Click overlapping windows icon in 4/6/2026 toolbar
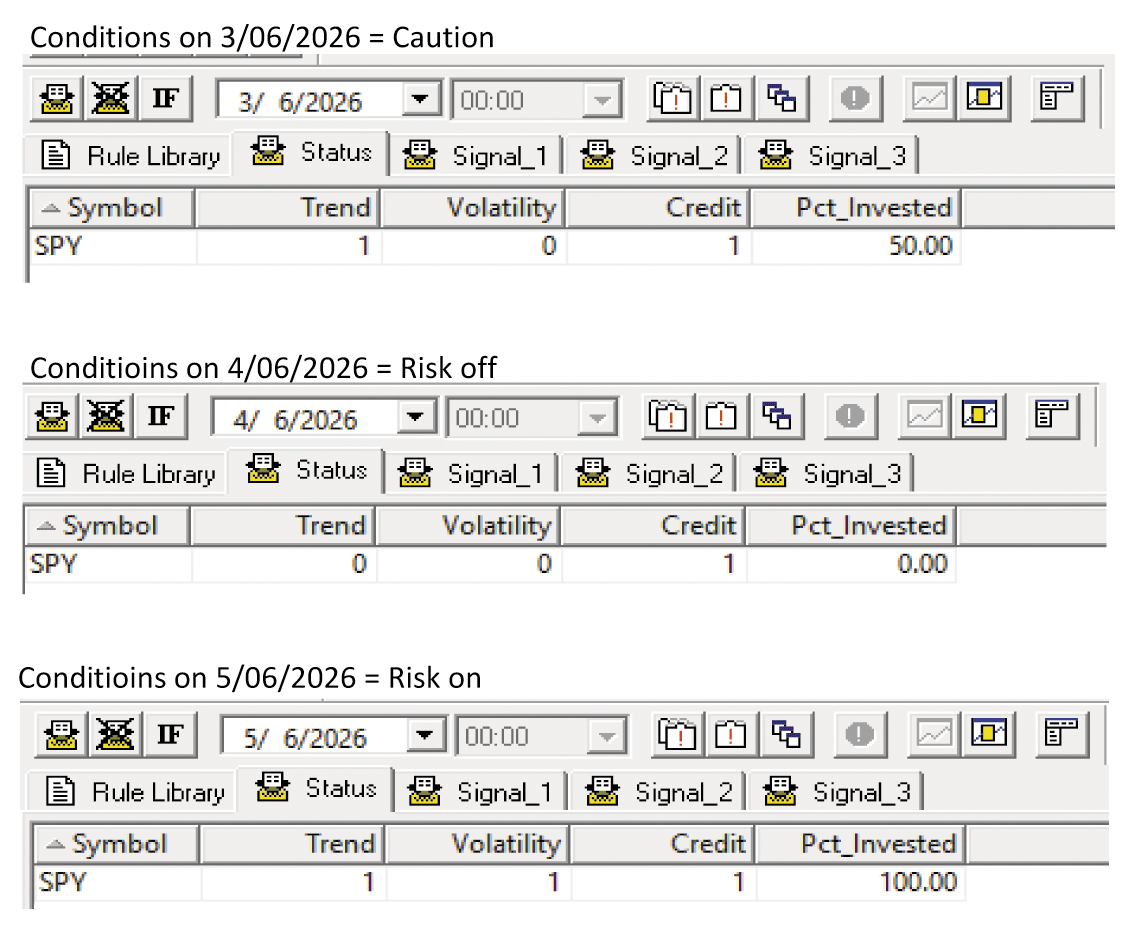Viewport: 1139px width, 927px height. pos(777,416)
